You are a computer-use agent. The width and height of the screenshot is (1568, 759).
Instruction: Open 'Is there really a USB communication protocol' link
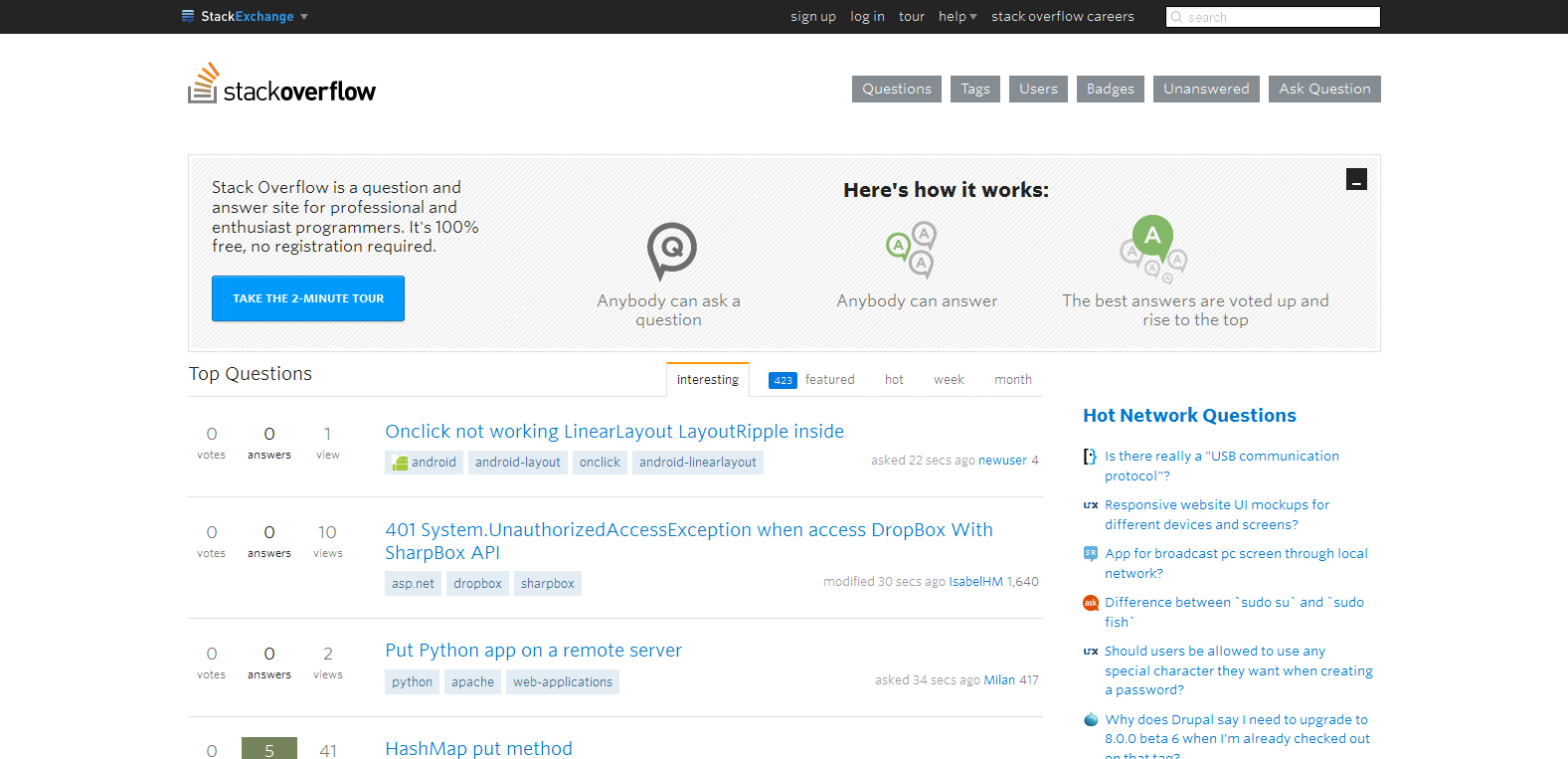1222,466
